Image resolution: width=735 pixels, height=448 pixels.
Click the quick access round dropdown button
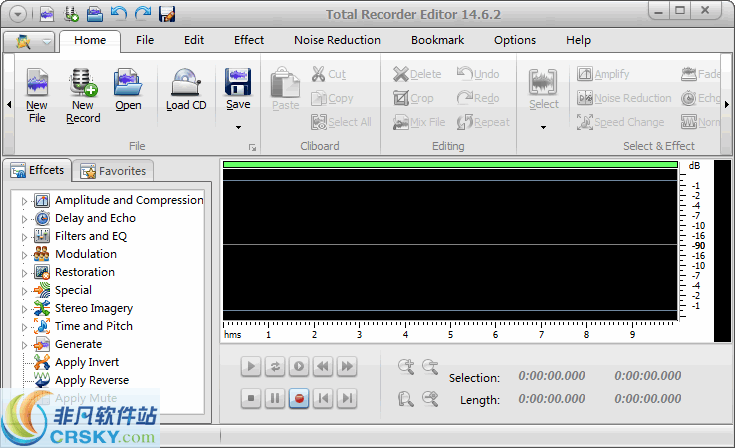[18, 15]
